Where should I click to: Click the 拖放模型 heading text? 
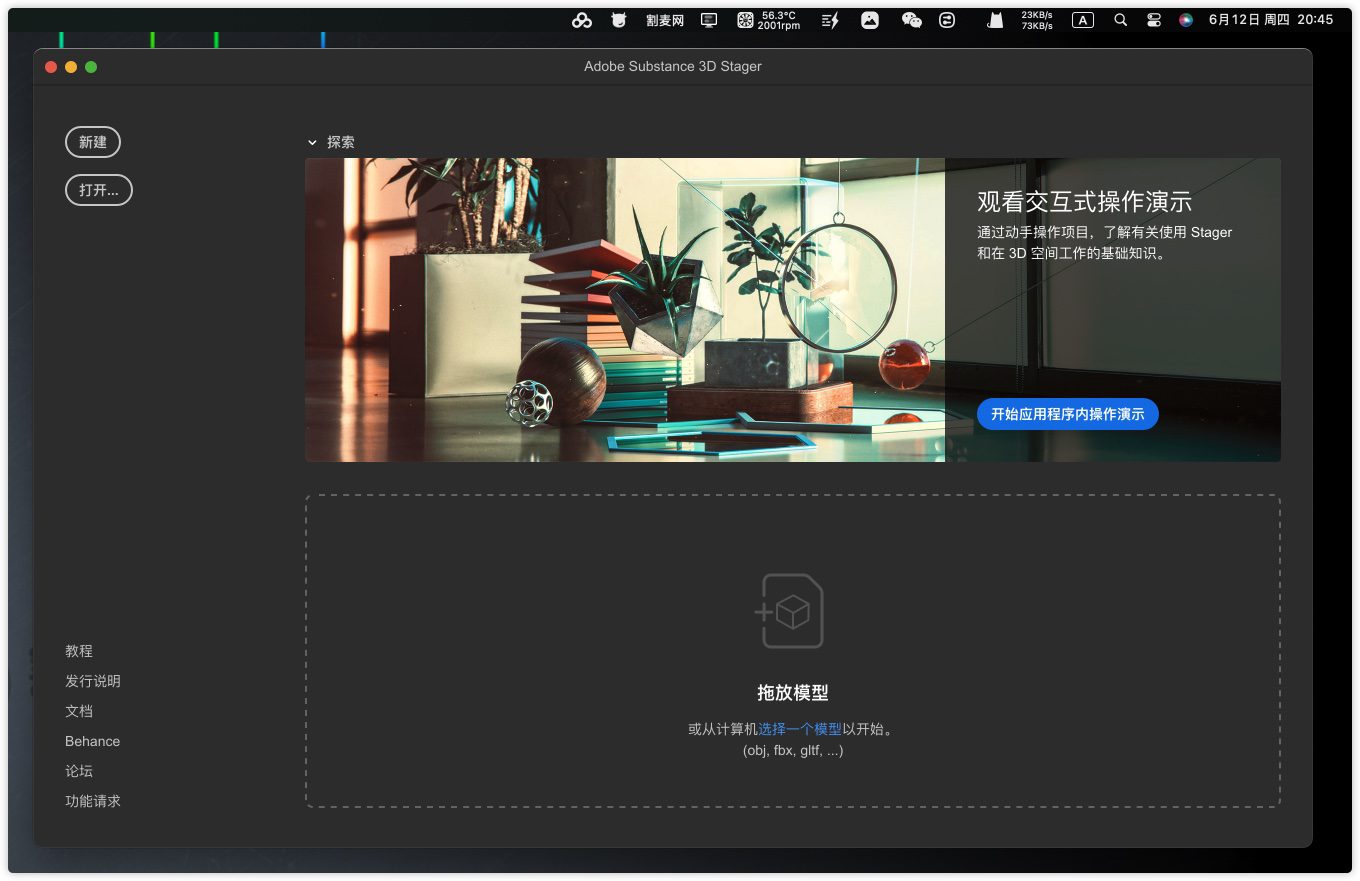click(x=793, y=693)
